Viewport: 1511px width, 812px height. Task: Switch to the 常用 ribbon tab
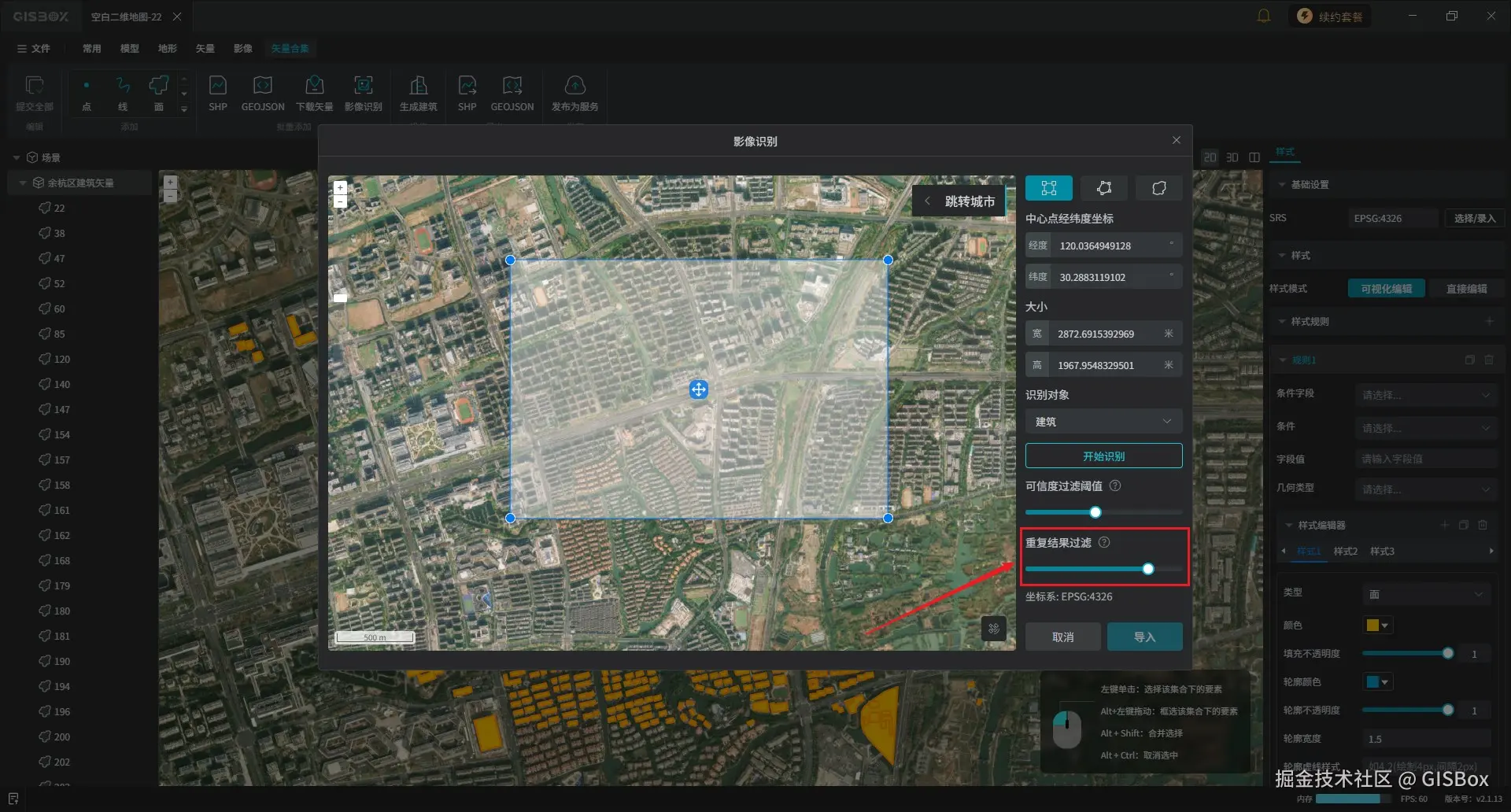tap(92, 48)
